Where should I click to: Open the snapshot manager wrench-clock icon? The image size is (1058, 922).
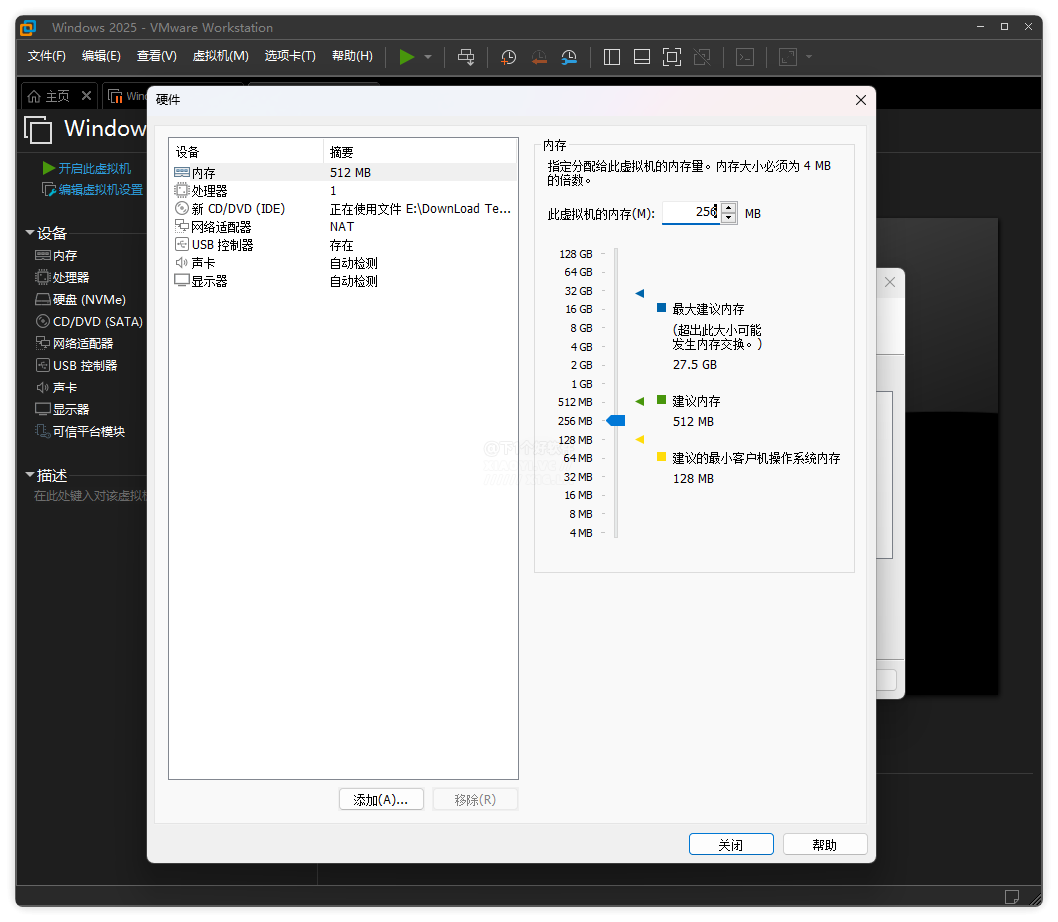point(569,57)
